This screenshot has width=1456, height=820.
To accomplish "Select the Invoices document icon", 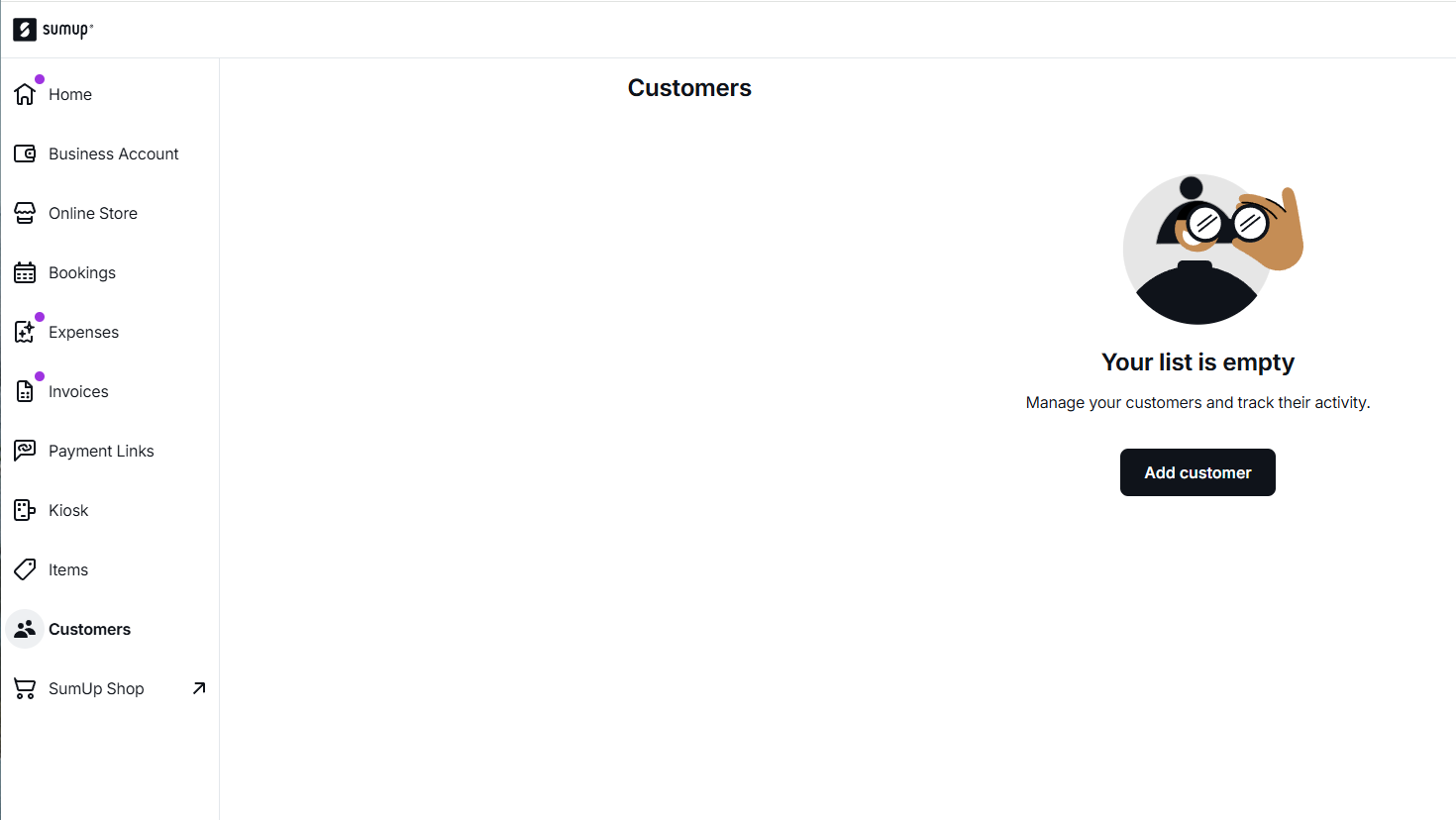I will tap(25, 391).
